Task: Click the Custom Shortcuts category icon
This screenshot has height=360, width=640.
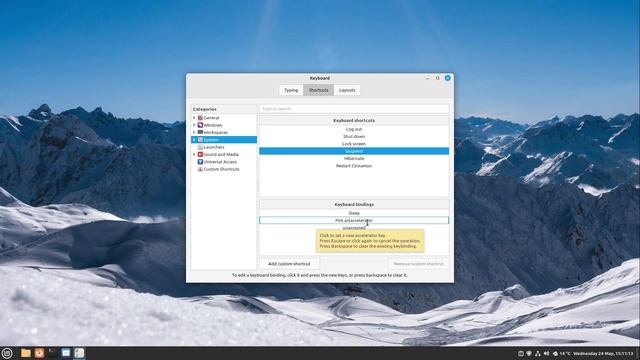Action: (x=200, y=169)
